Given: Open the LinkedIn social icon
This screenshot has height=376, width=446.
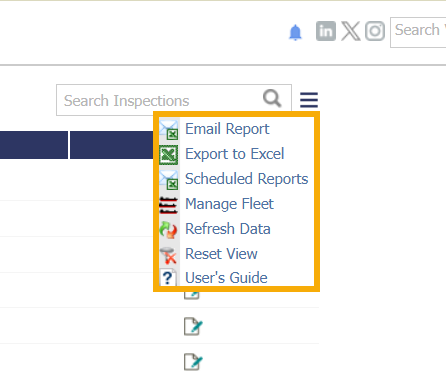Looking at the screenshot, I should (326, 31).
